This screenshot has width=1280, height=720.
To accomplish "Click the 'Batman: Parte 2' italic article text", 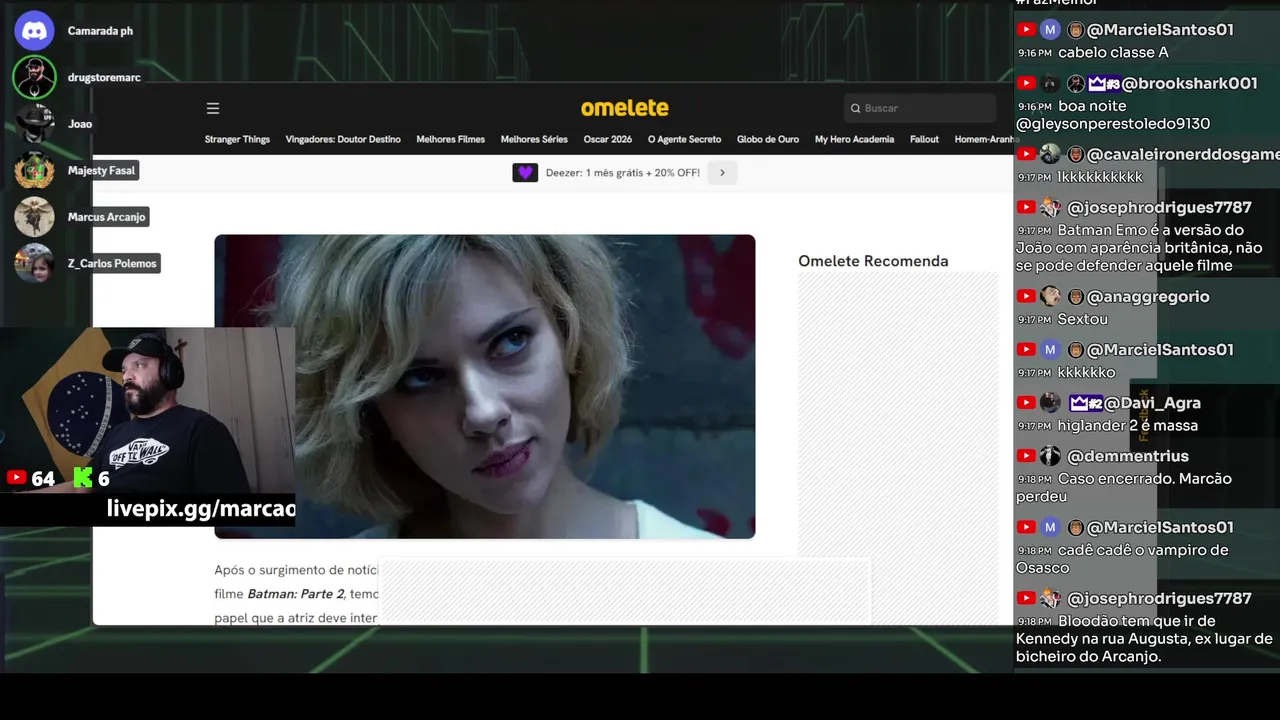I will pyautogui.click(x=296, y=594).
